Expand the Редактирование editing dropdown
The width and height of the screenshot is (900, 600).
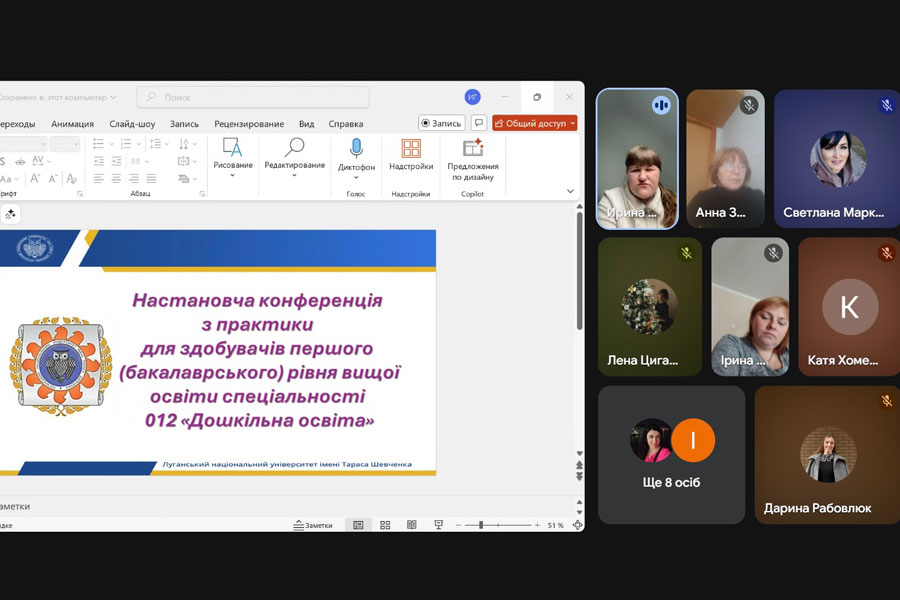294,175
